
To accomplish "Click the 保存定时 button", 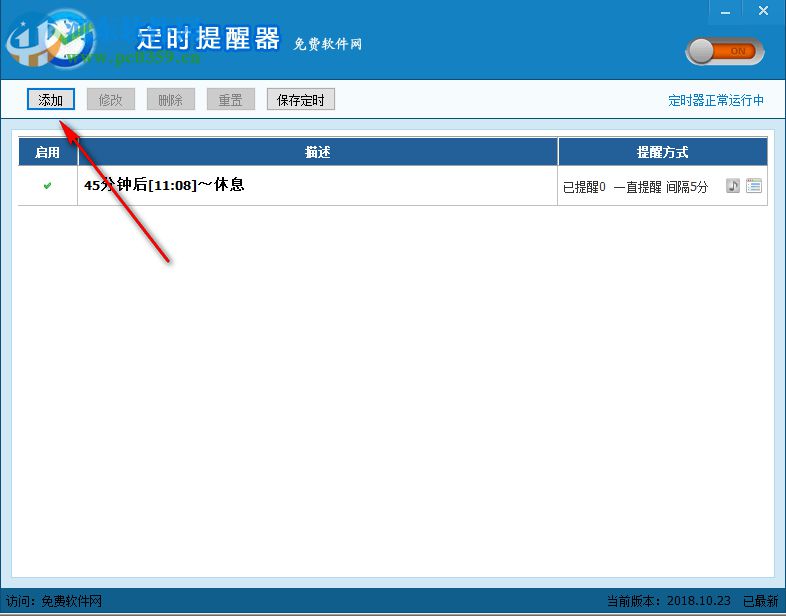I will [301, 99].
